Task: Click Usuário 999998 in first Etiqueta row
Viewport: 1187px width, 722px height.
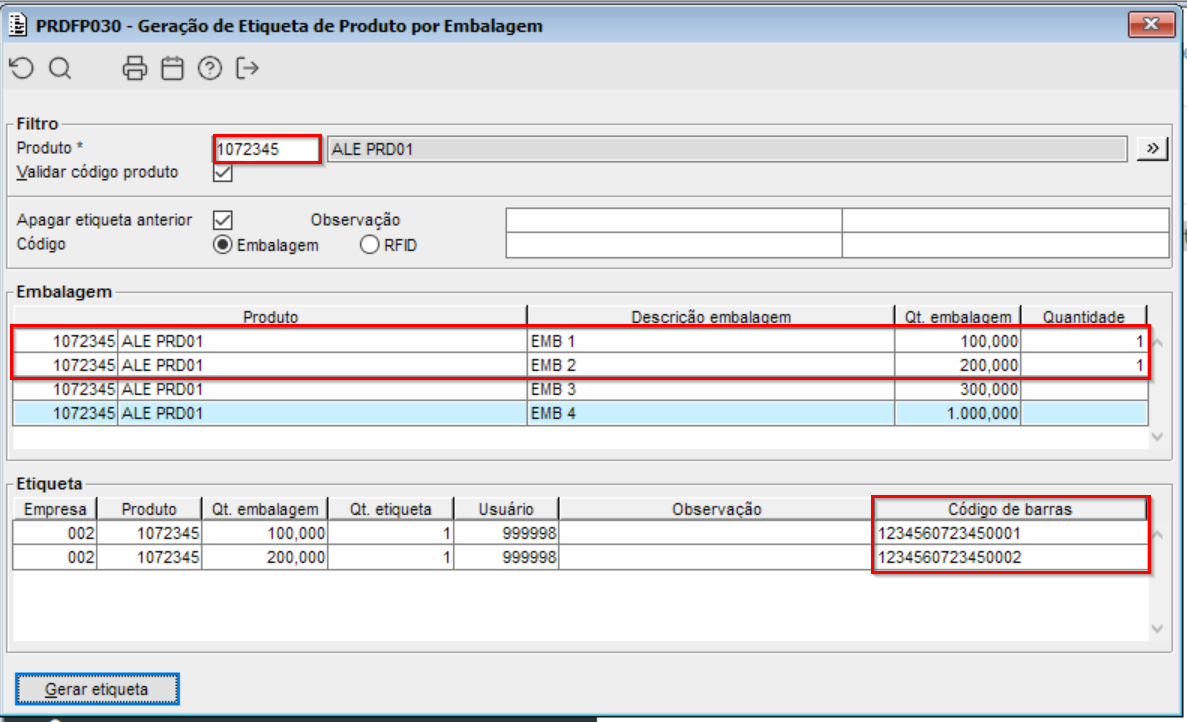Action: click(x=506, y=534)
